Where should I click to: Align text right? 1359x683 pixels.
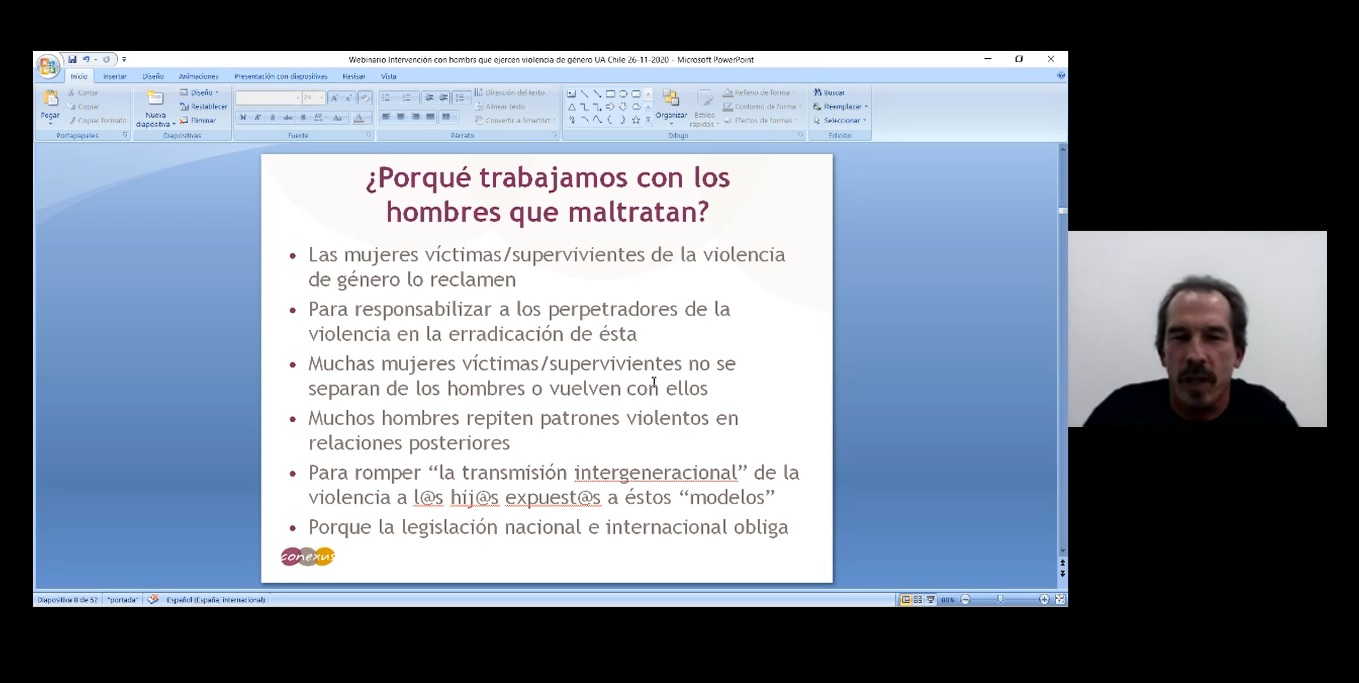(x=415, y=116)
